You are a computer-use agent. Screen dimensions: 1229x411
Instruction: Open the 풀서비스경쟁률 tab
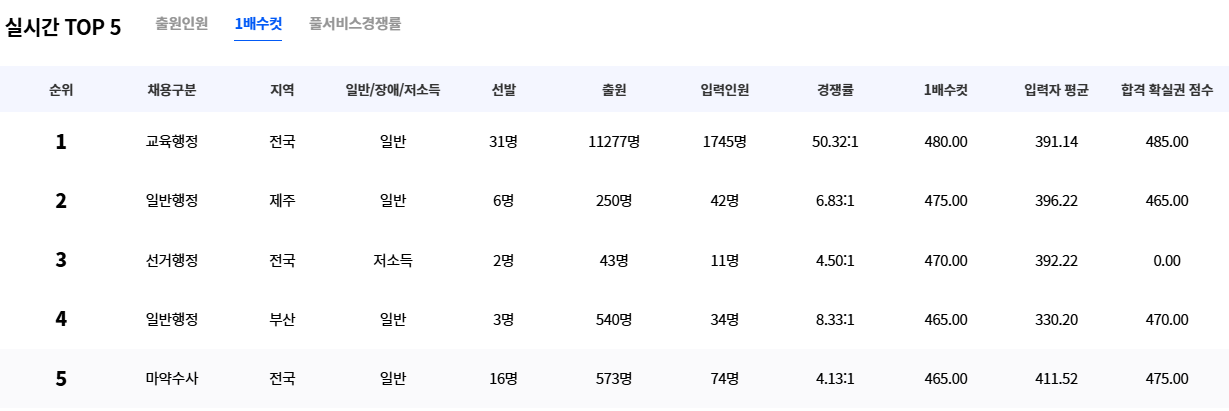tap(355, 23)
